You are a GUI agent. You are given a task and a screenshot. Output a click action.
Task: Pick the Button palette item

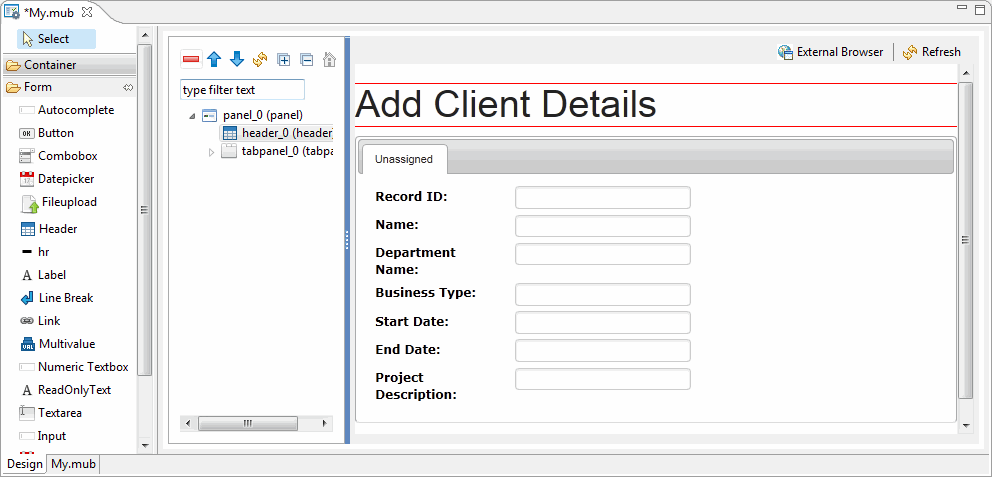coord(47,133)
